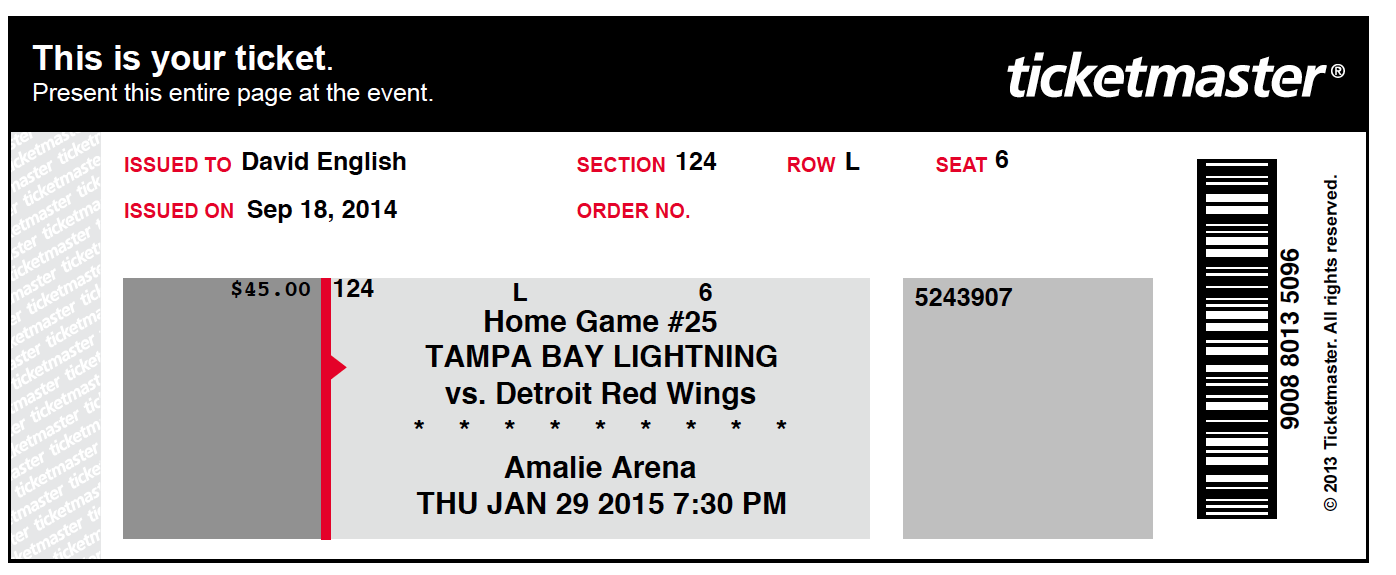Click the SEAT 6 field
This screenshot has width=1396, height=575.
point(972,162)
